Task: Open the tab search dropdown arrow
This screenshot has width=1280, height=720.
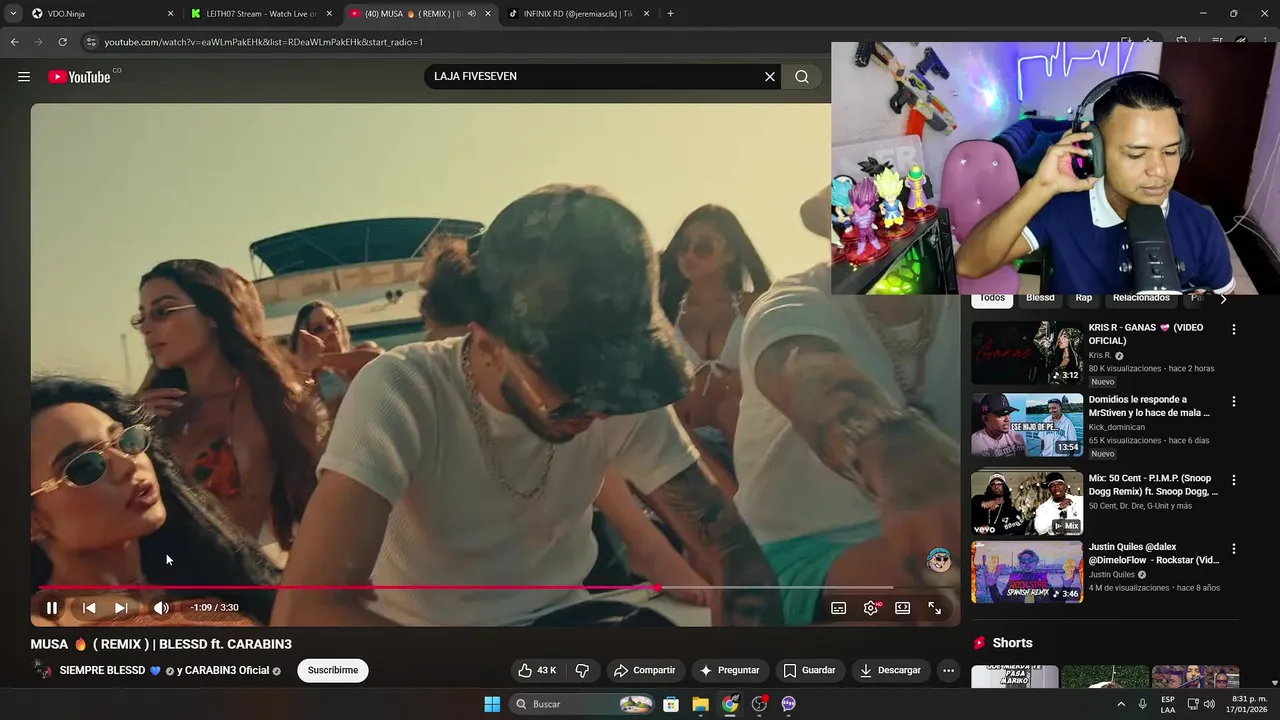Action: [12, 14]
